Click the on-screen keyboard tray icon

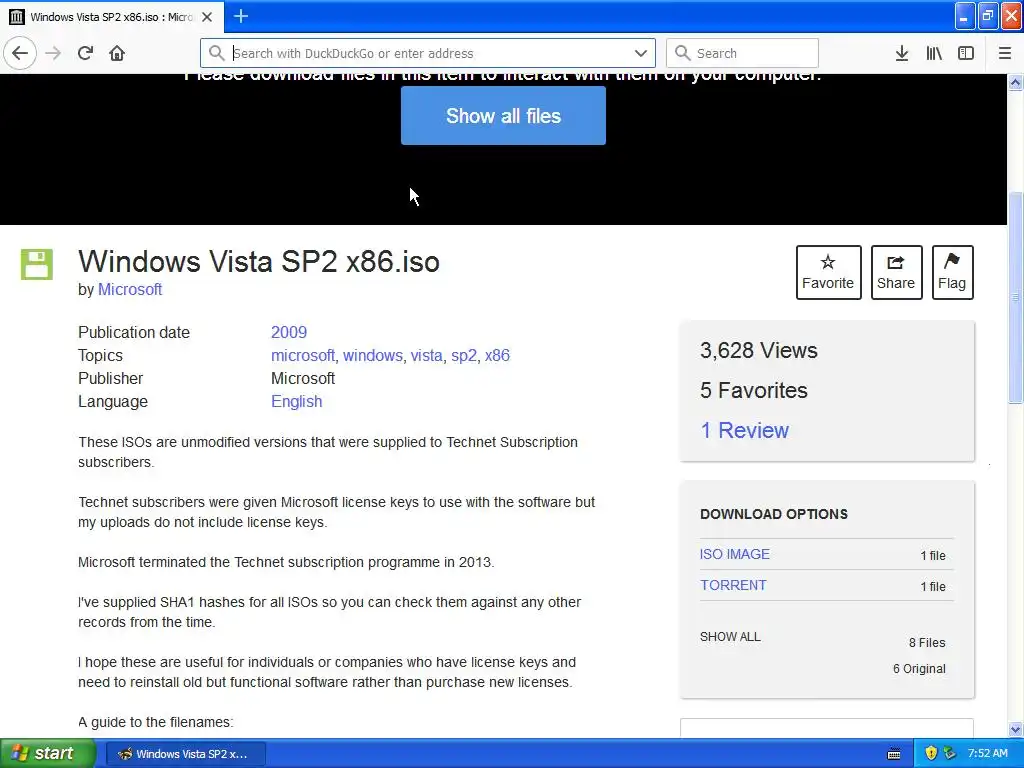click(x=894, y=754)
